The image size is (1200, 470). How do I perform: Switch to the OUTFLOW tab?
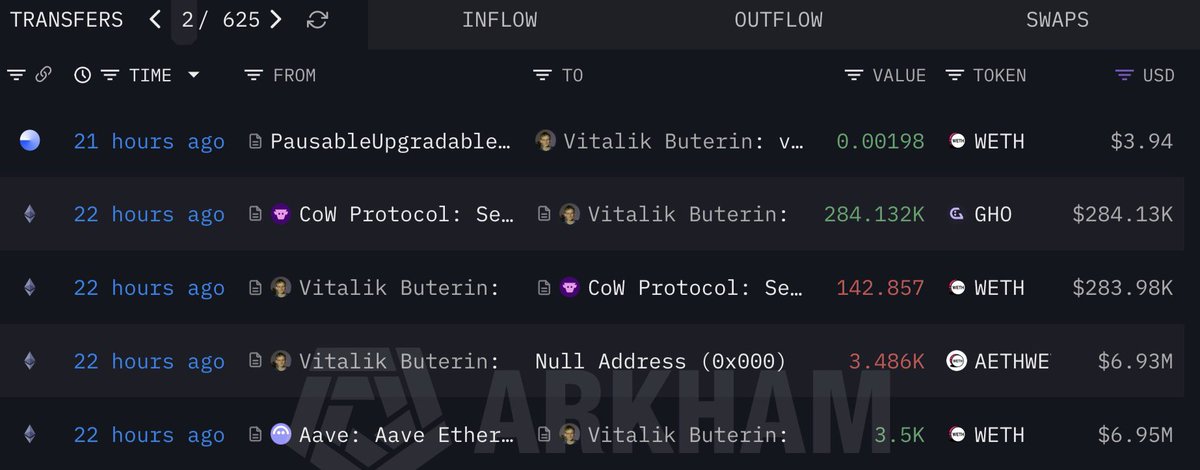coord(779,20)
